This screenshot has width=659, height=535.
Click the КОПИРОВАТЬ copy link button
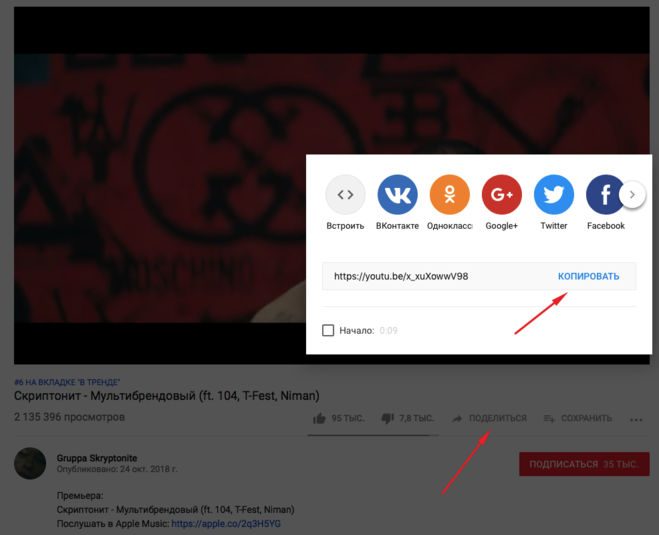click(588, 276)
